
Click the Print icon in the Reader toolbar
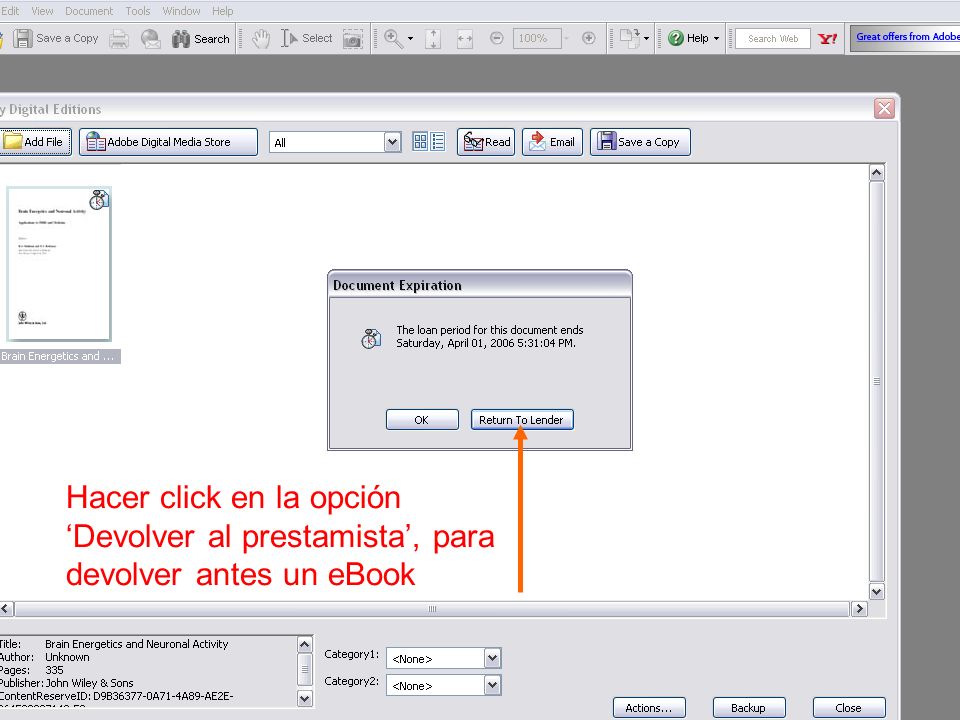119,39
